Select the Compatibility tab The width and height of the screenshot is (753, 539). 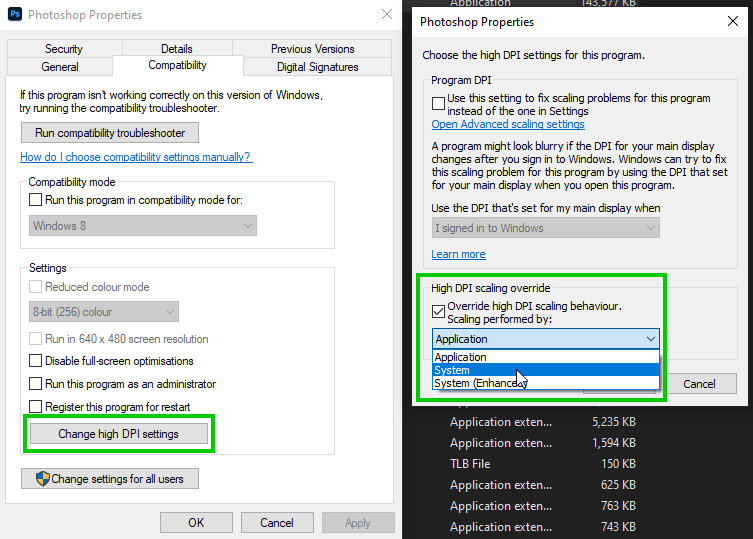coord(177,65)
